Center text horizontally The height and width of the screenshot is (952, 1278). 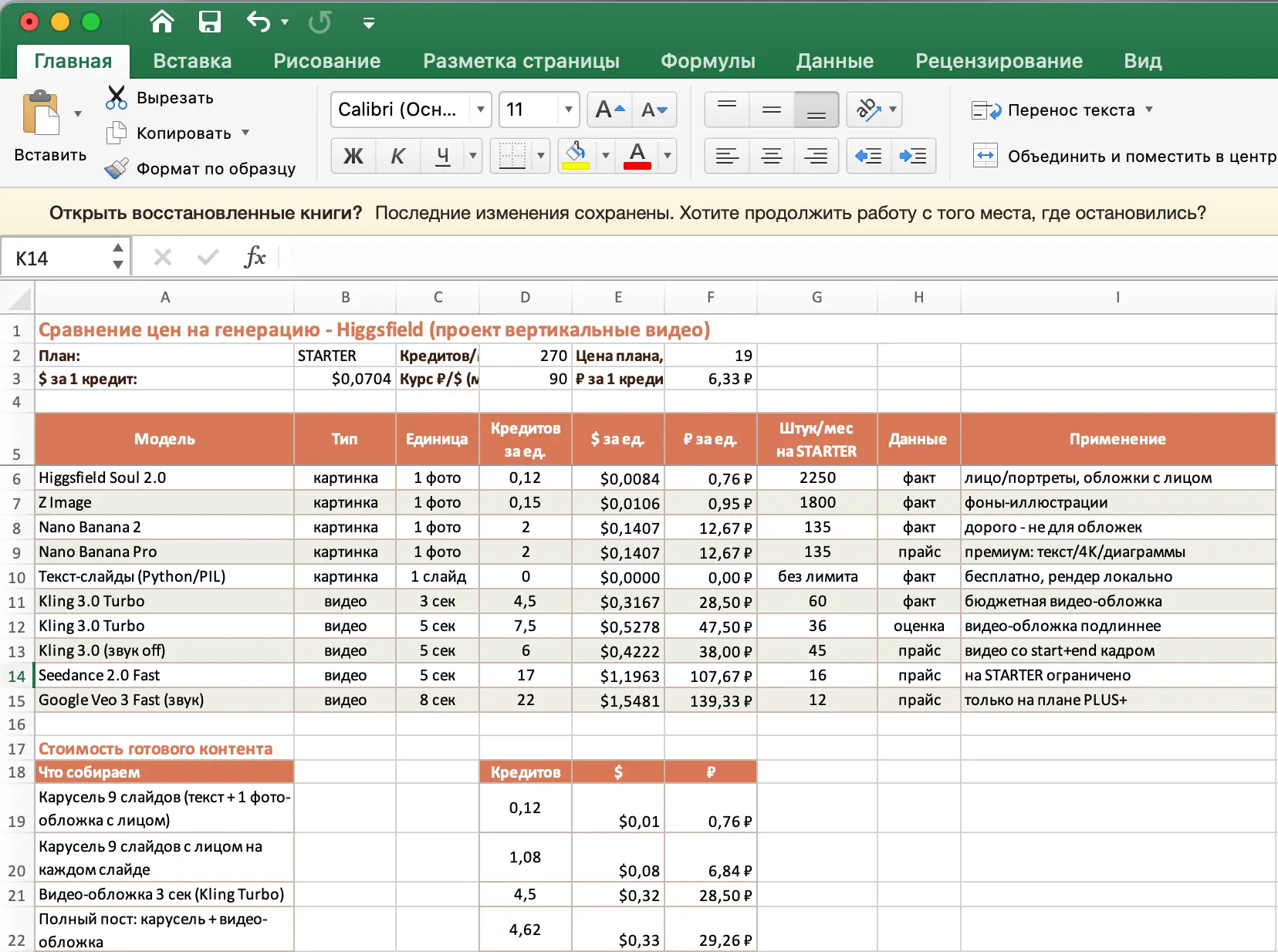click(x=772, y=156)
